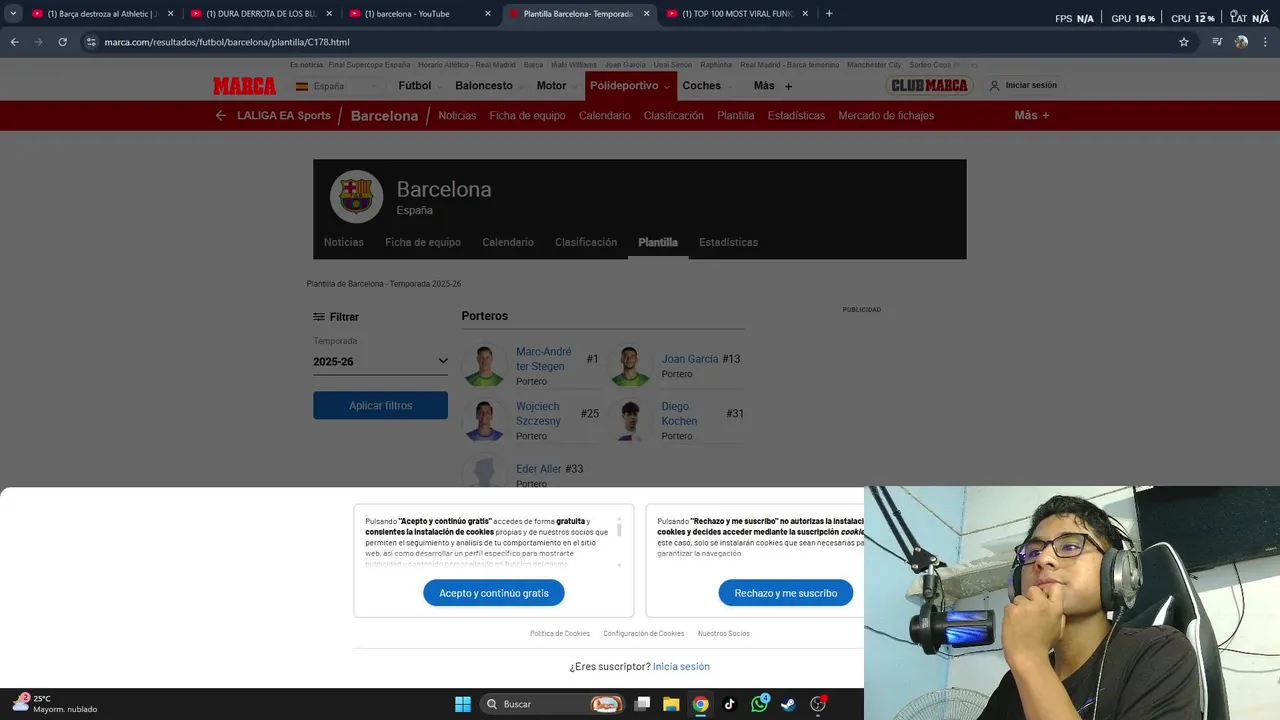Open WhatsApp from the taskbar

pos(760,704)
